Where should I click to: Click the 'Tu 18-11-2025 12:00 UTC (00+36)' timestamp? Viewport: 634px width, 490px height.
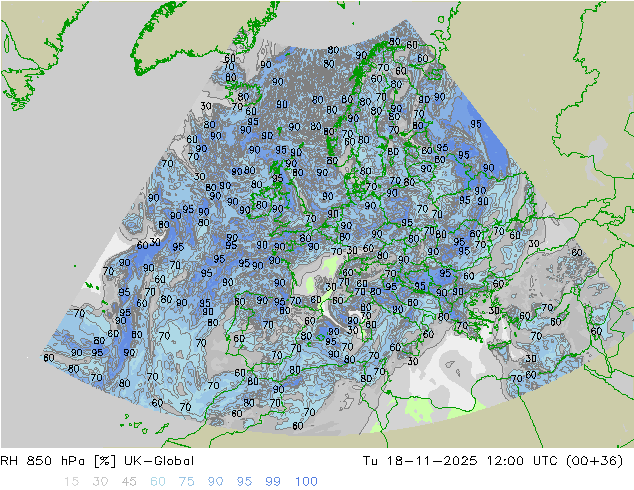[x=493, y=461]
